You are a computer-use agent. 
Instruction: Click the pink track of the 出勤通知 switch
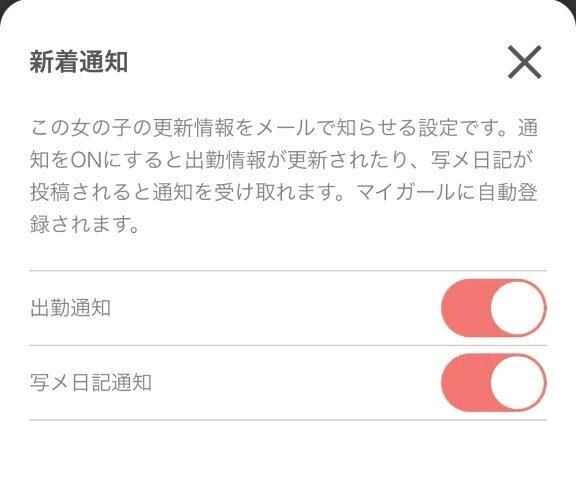tap(465, 308)
